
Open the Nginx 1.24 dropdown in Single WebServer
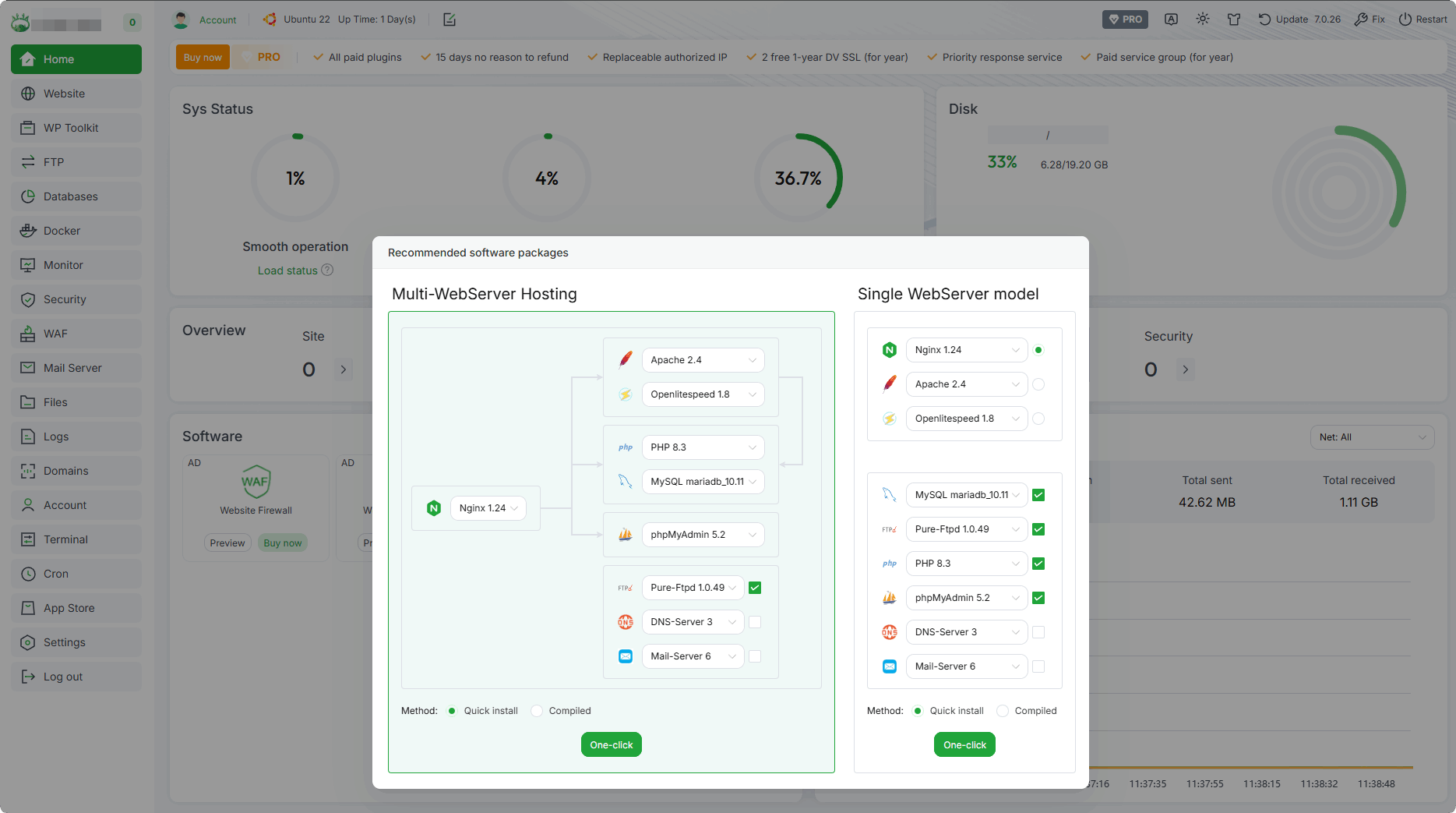pos(967,350)
